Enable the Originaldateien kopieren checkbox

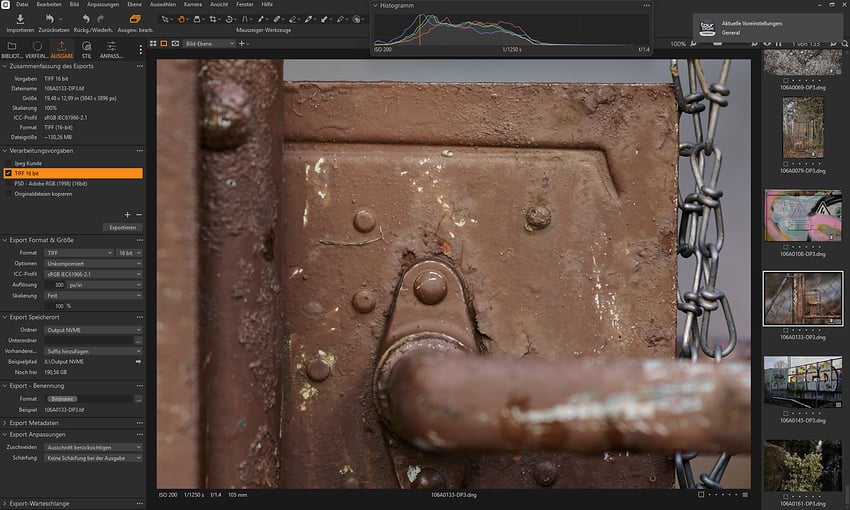coord(9,194)
